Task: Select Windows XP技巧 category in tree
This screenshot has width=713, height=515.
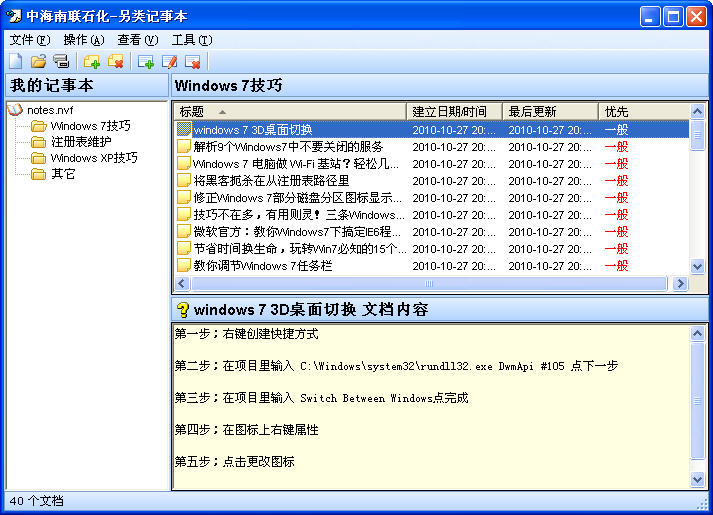Action: 94,158
